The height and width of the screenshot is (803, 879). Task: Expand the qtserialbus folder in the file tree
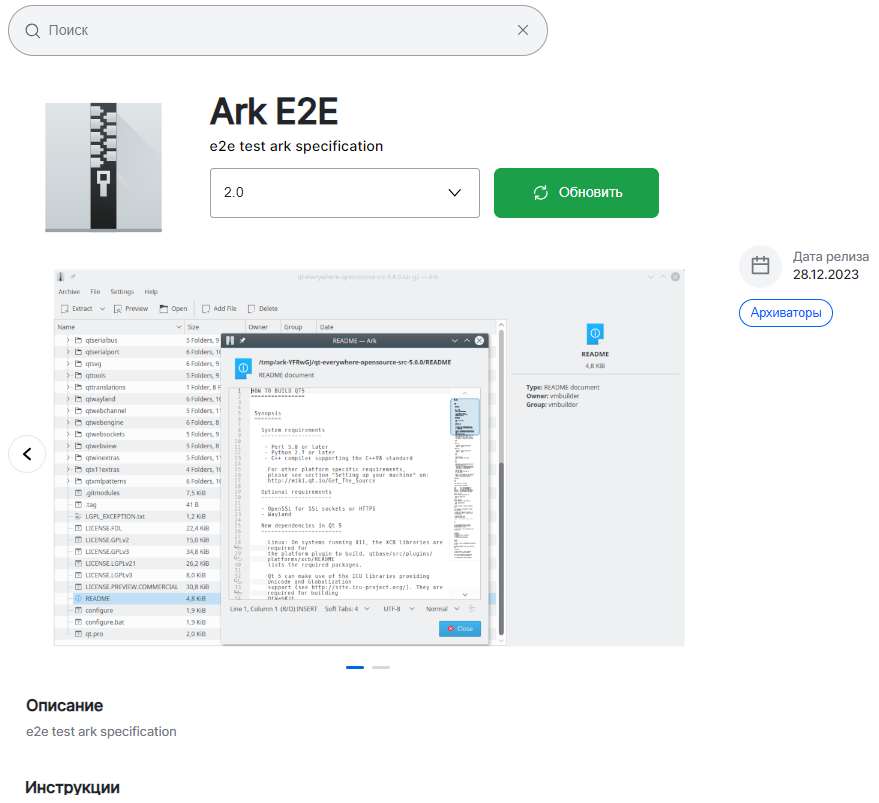click(68, 341)
